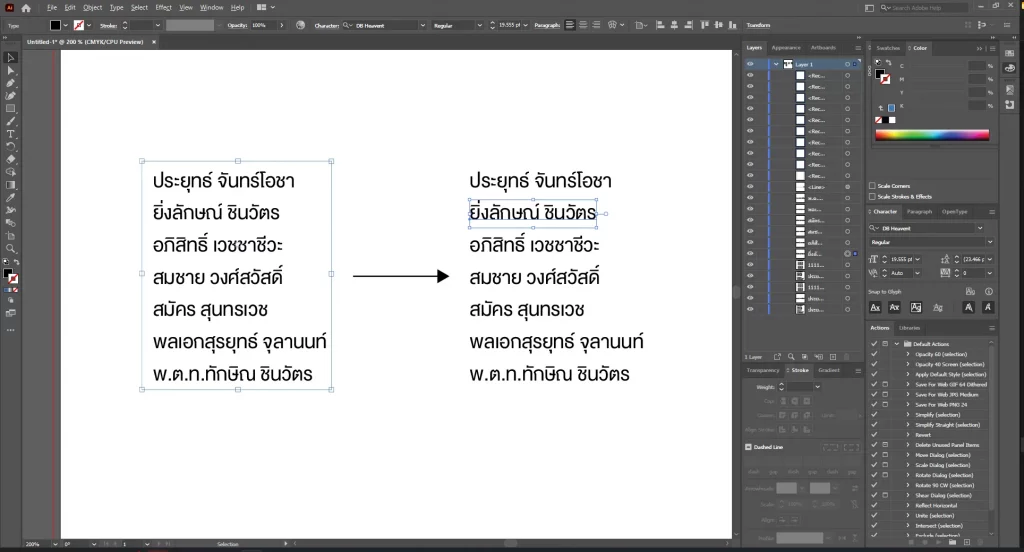Open font family dropdown in control bar

click(423, 25)
